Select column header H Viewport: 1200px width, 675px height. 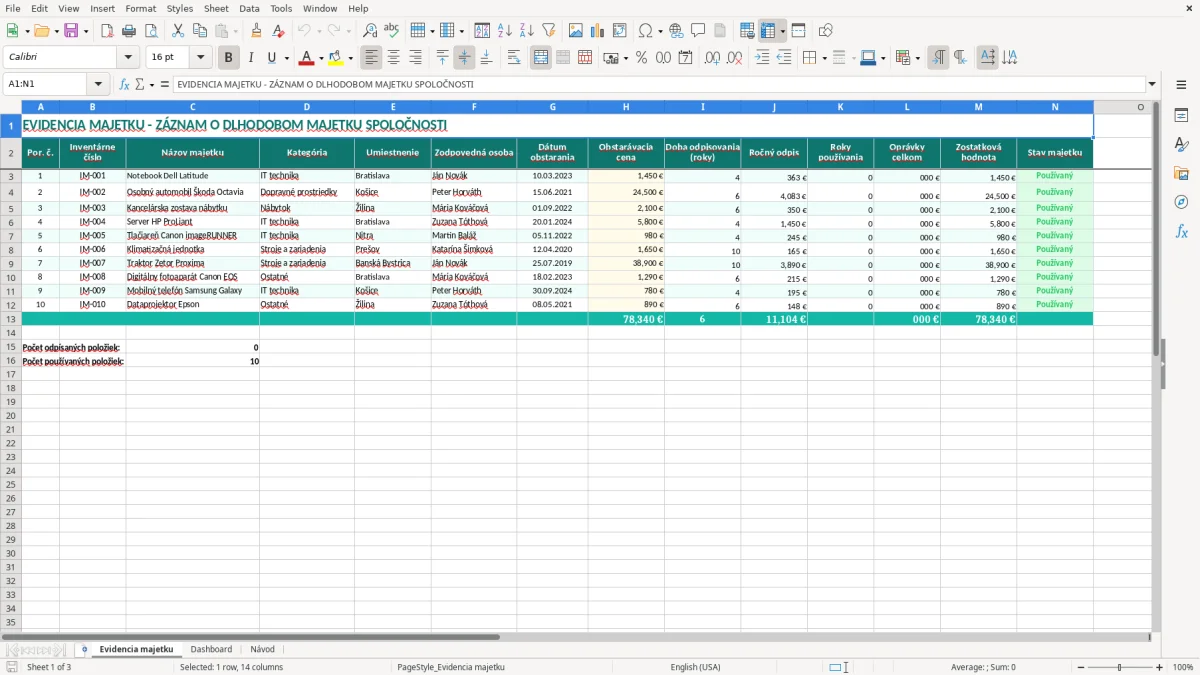[626, 106]
